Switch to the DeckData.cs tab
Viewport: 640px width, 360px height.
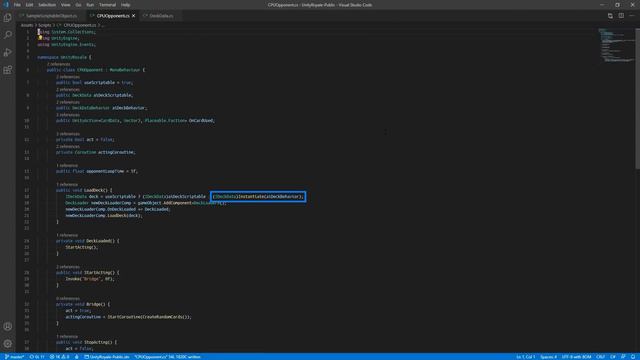[x=161, y=16]
